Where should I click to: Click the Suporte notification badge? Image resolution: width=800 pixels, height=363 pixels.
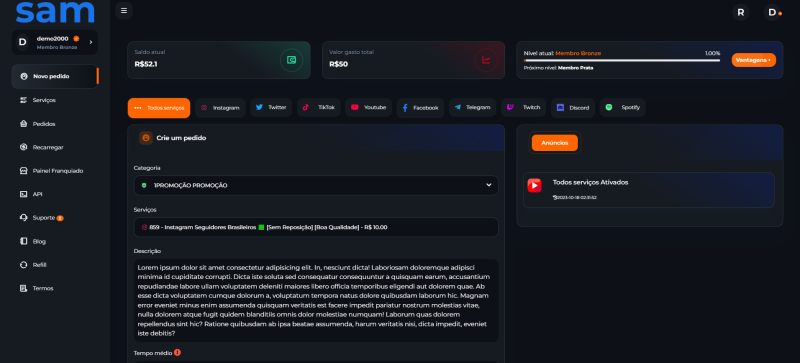(x=60, y=218)
